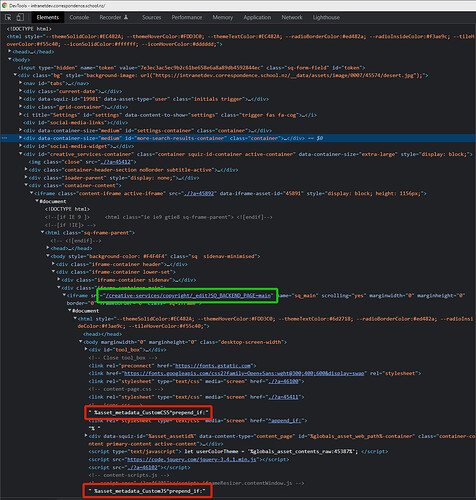Click the Chrome icon in title bar

tap(4, 5)
